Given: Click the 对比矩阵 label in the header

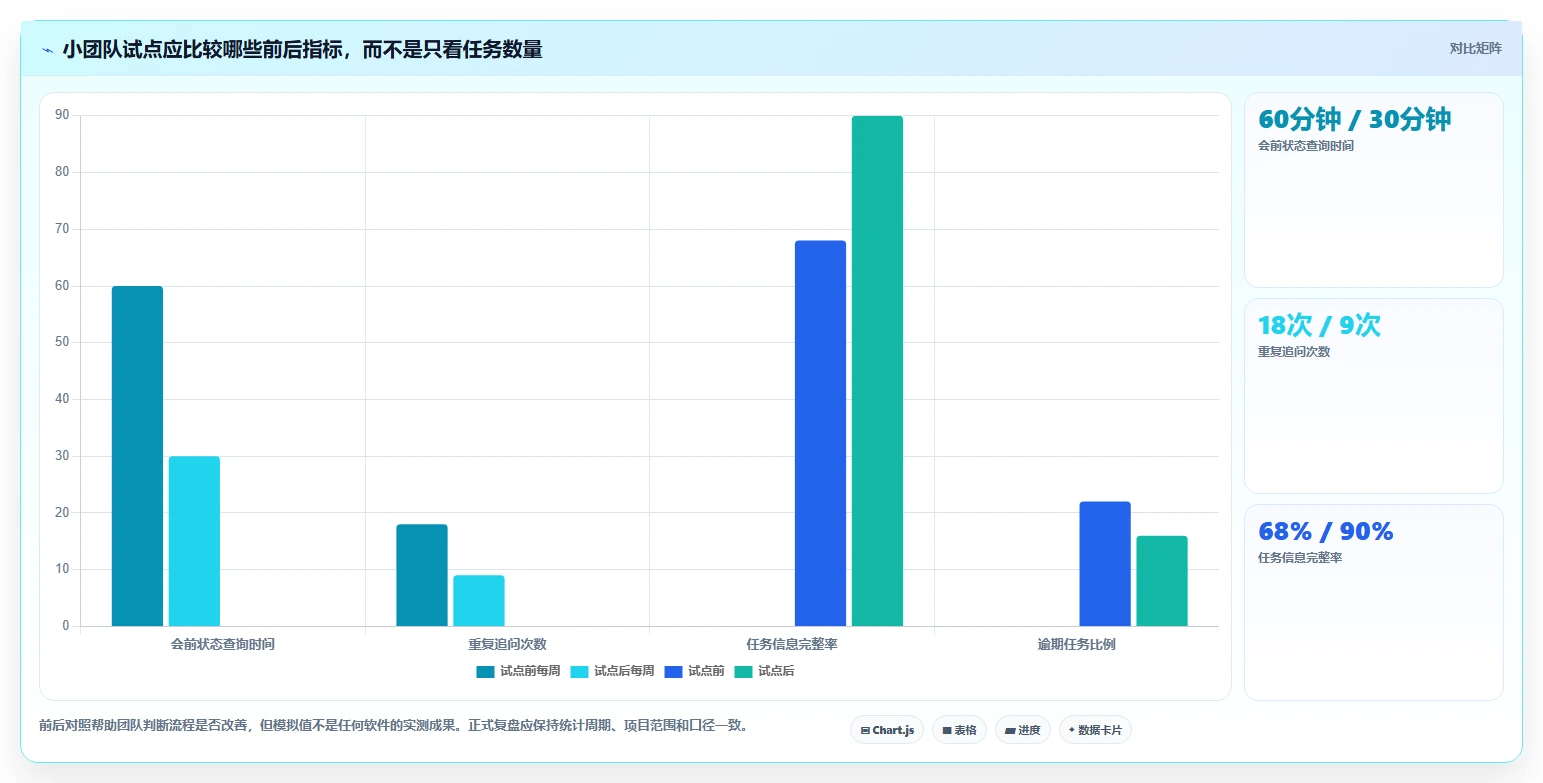Looking at the screenshot, I should [1476, 48].
